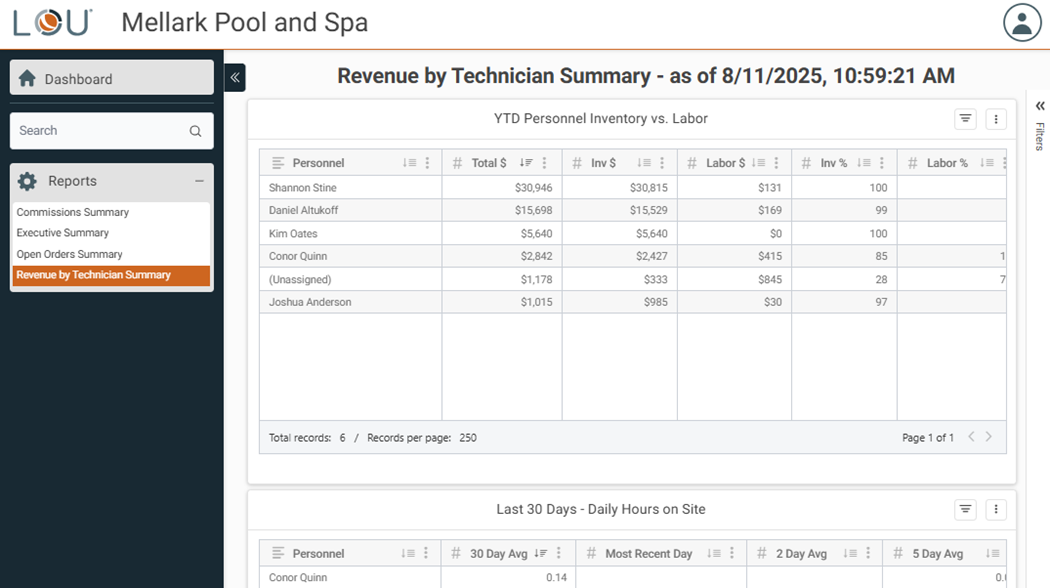Open 2 Day Avg column menu
Screen dimensions: 1050x588
pyautogui.click(x=868, y=553)
